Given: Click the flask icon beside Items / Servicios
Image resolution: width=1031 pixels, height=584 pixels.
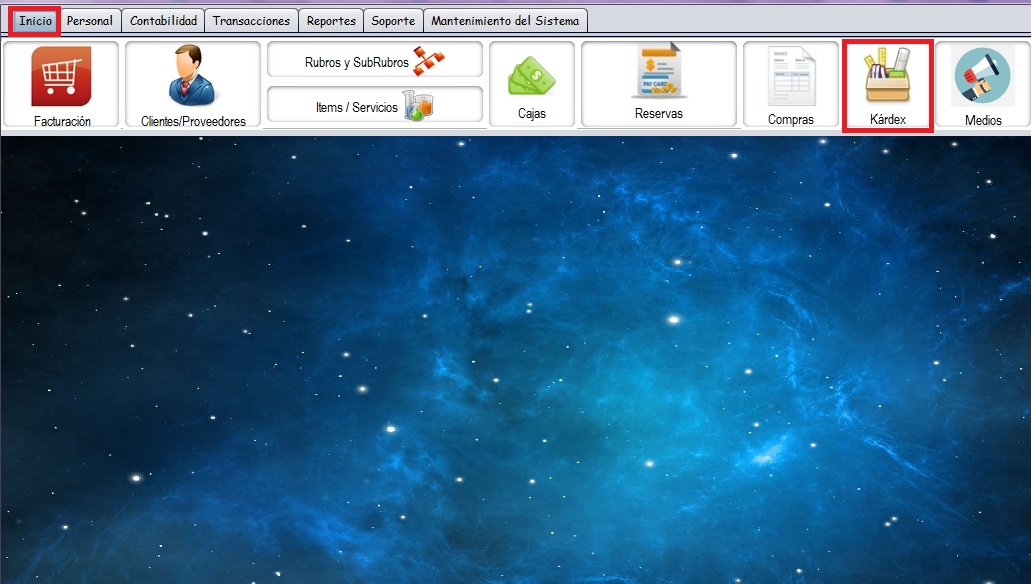Looking at the screenshot, I should 417,106.
